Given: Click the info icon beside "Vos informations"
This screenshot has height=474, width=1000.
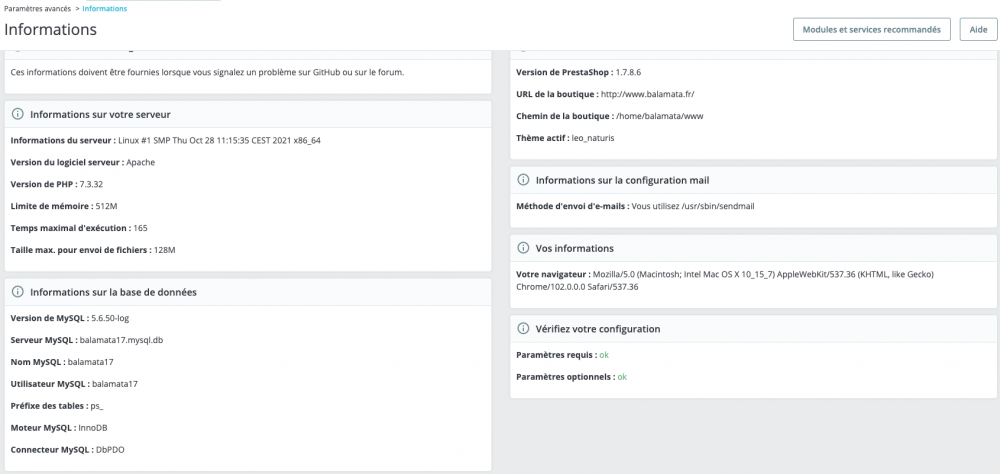Looking at the screenshot, I should point(523,248).
